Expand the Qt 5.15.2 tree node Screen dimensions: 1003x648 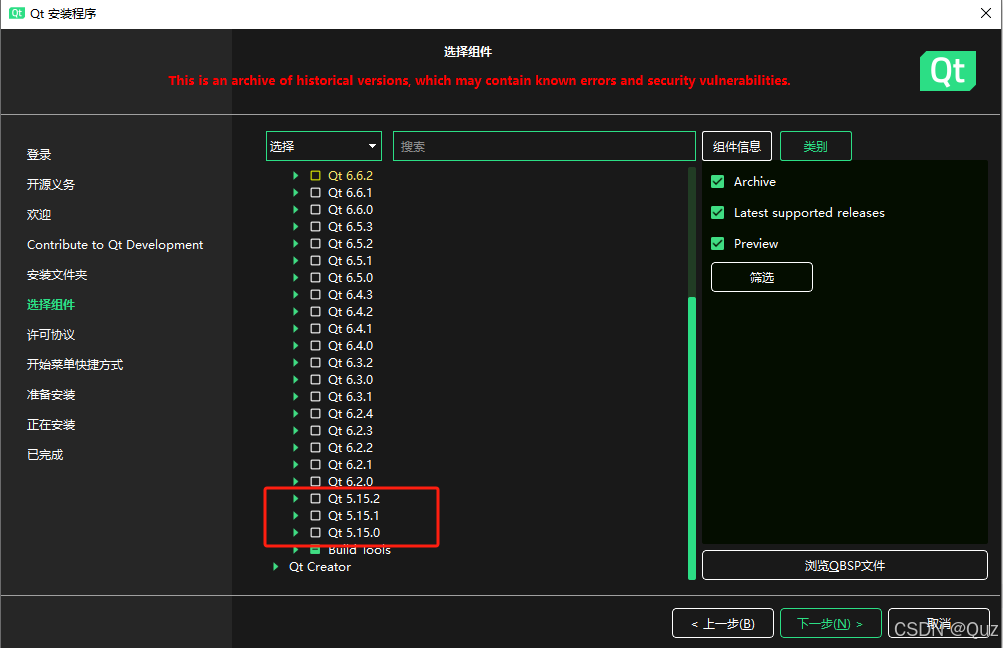click(296, 498)
